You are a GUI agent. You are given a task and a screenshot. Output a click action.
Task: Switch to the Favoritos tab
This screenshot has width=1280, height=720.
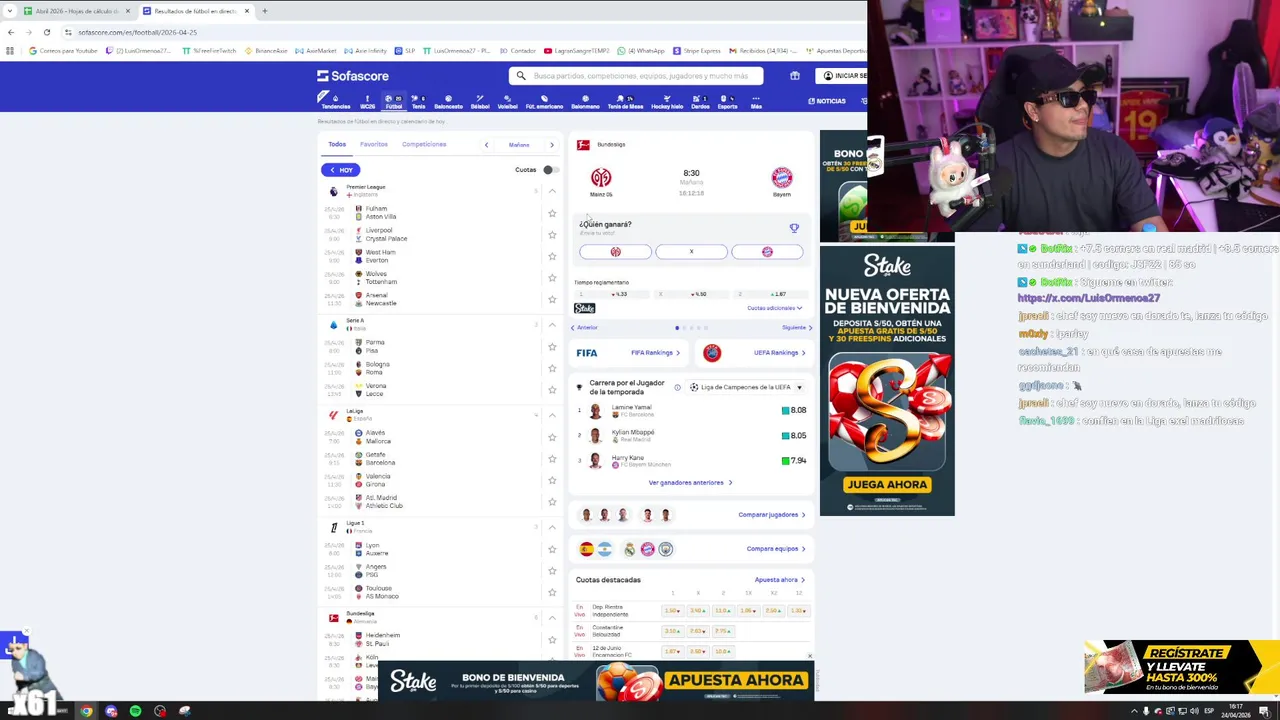pyautogui.click(x=374, y=145)
